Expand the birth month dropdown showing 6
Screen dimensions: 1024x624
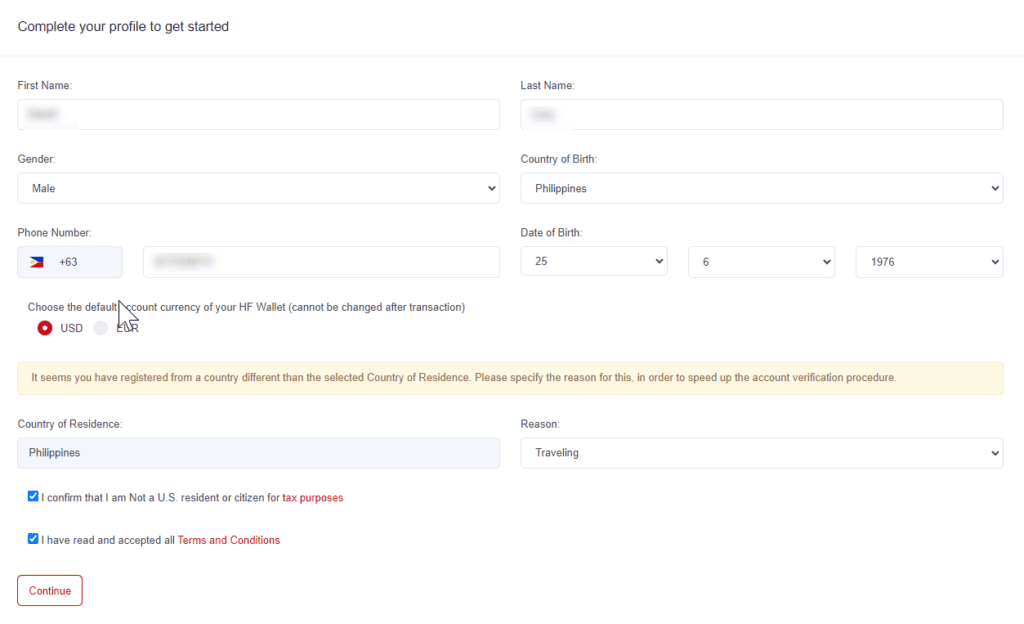[x=761, y=262]
